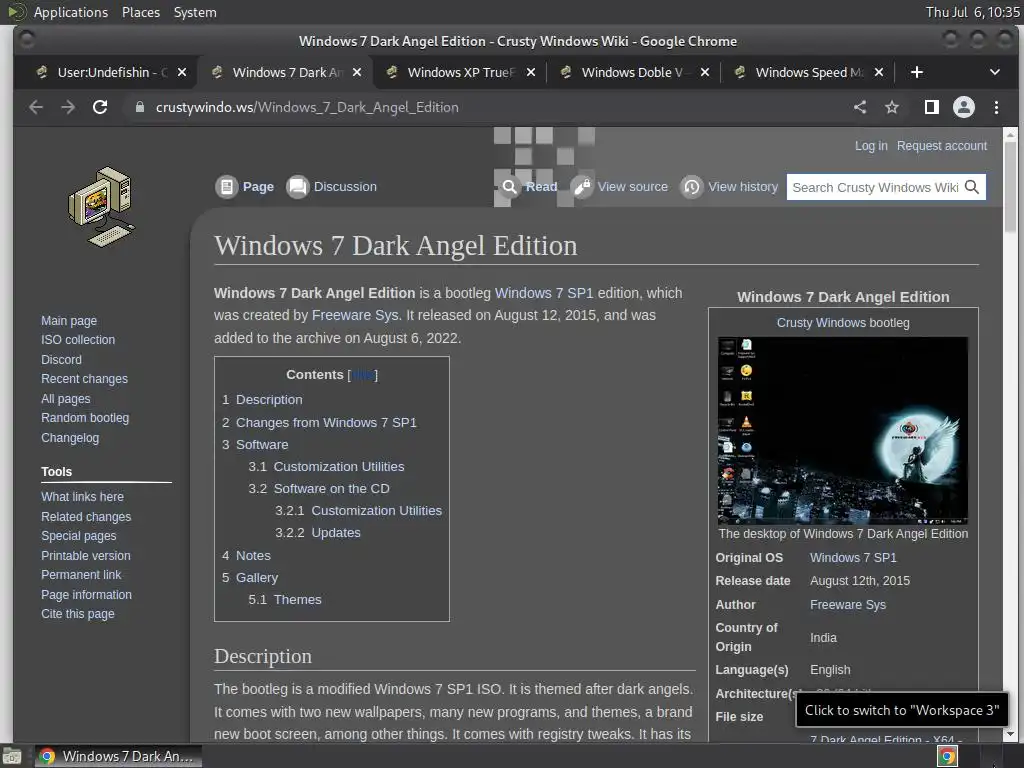Click the Read magnifier icon
This screenshot has height=768, width=1024.
coord(509,187)
